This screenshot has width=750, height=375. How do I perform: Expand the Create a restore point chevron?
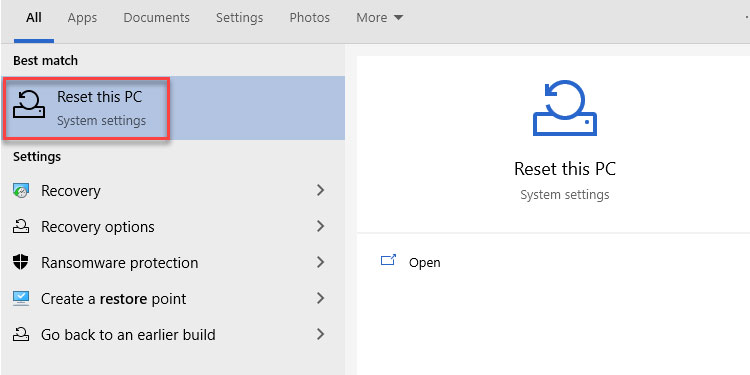click(x=320, y=298)
